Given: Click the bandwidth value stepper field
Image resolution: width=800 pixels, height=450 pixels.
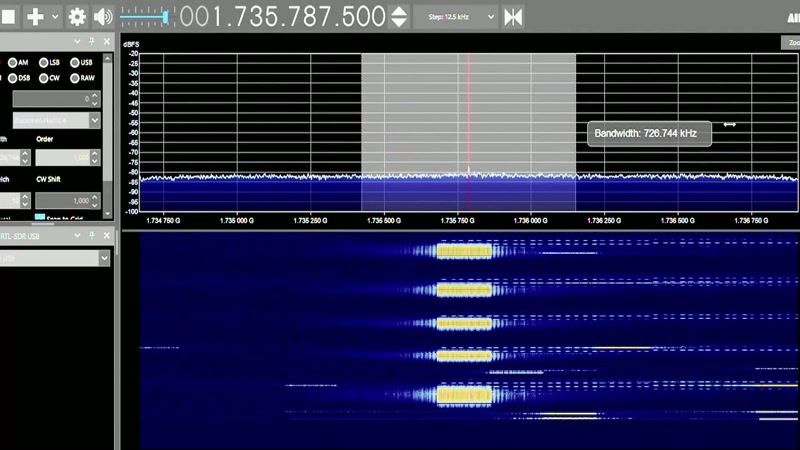Looking at the screenshot, I should (15, 158).
